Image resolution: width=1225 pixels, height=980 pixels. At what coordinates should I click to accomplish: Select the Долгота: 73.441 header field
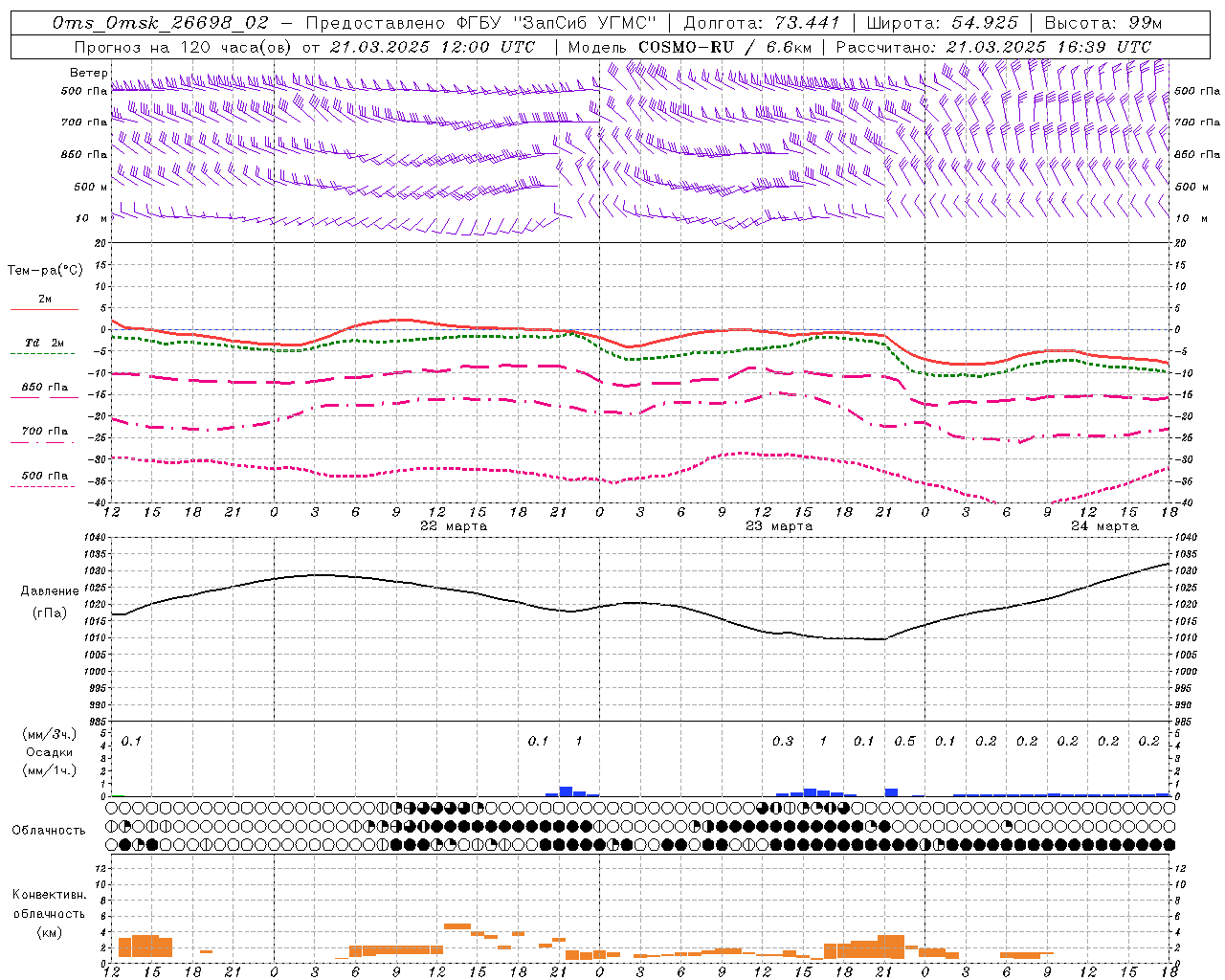(762, 22)
